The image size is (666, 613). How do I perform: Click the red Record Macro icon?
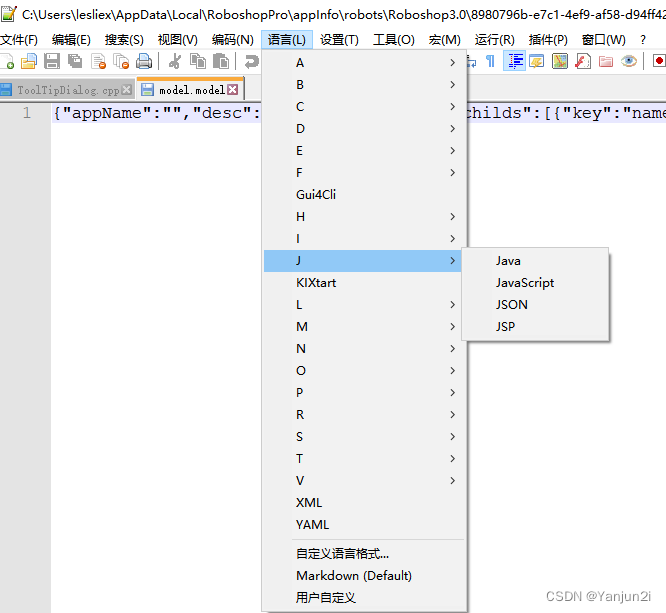659,61
